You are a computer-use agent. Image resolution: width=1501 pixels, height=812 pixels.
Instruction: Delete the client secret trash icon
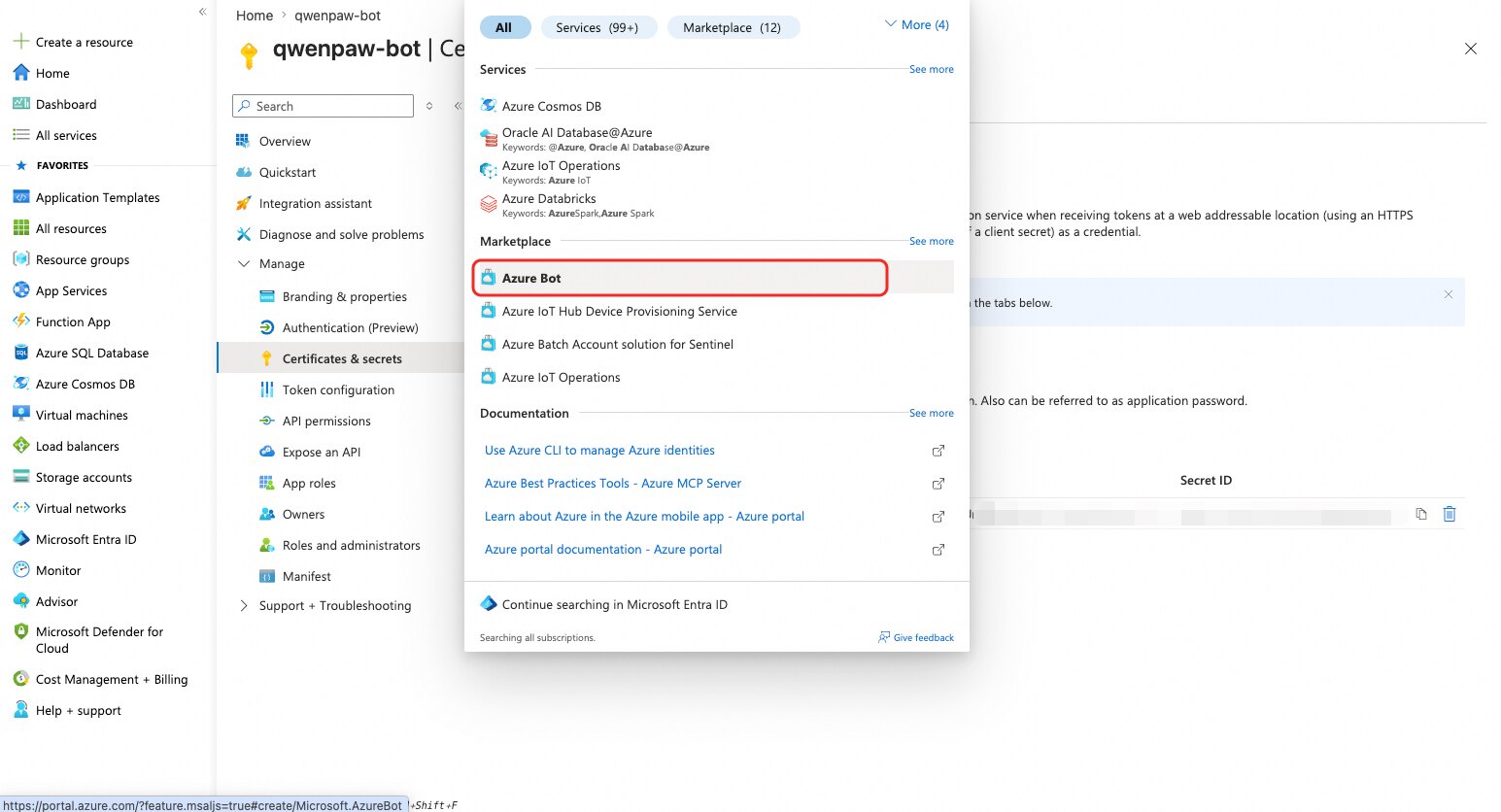pos(1450,514)
